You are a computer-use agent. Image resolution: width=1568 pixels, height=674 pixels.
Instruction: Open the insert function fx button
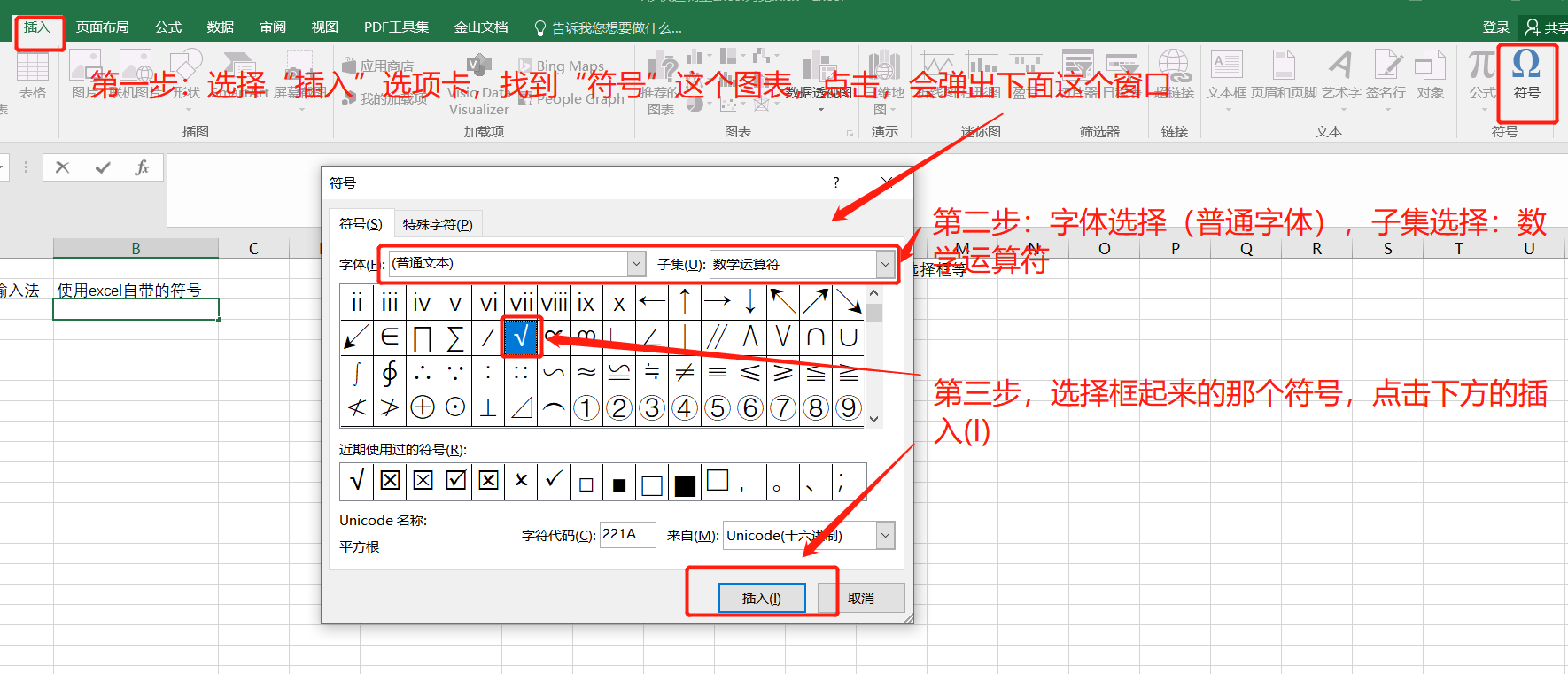(142, 167)
